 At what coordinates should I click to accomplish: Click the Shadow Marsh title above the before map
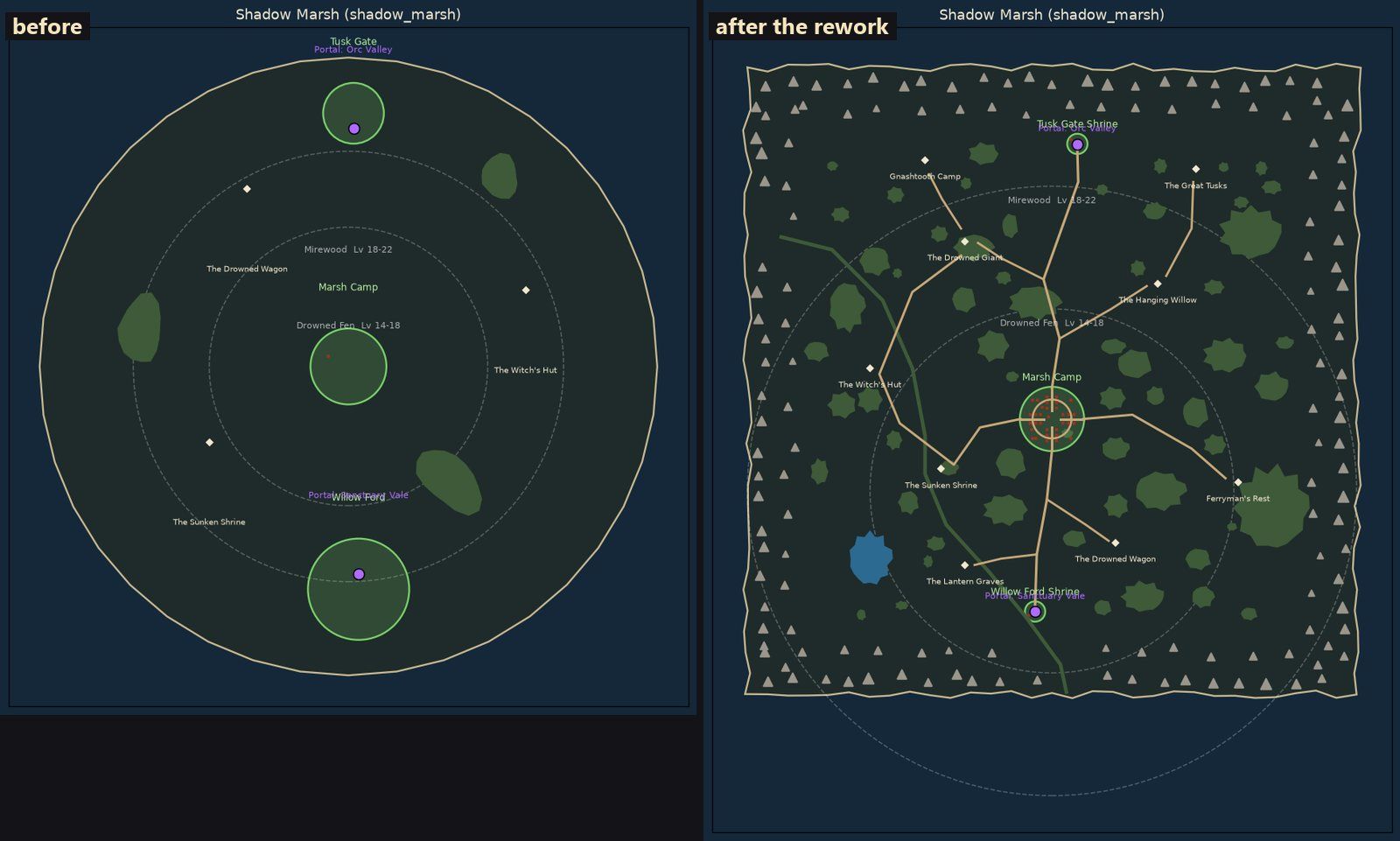pyautogui.click(x=348, y=14)
